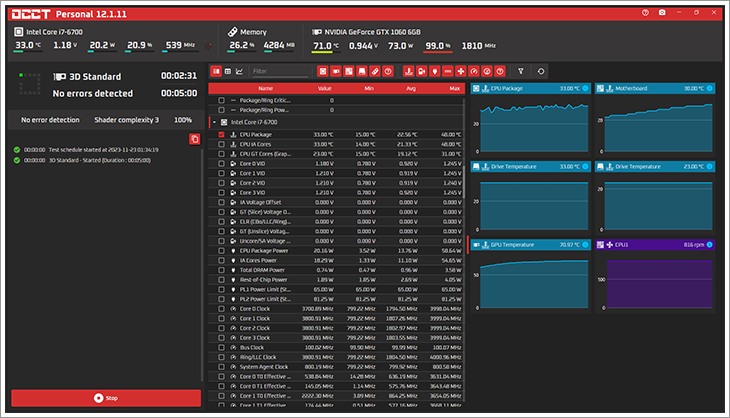Toggle the voltage sensor filter icon
The width and height of the screenshot is (730, 418).
click(421, 71)
